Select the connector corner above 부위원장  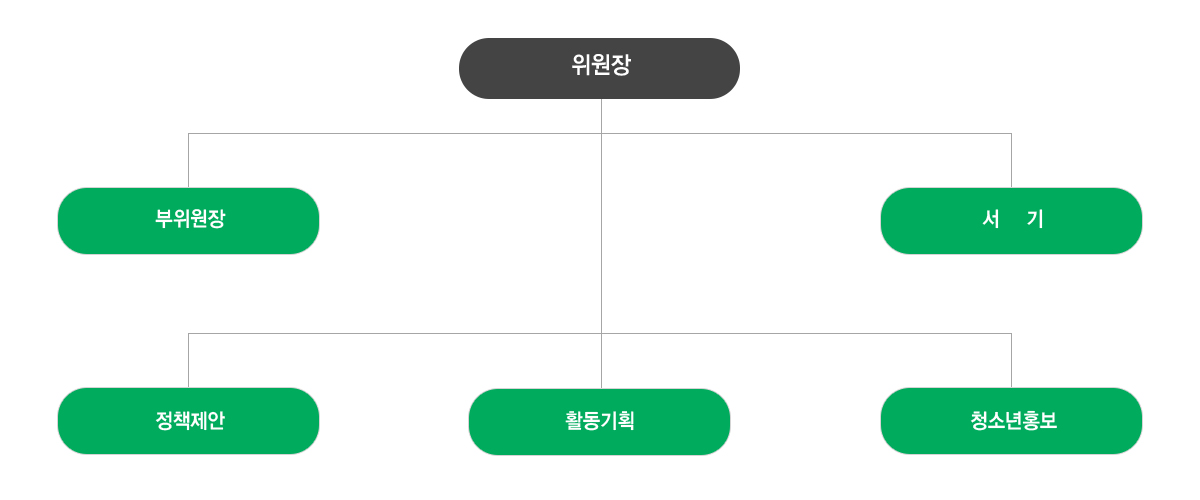pos(188,133)
